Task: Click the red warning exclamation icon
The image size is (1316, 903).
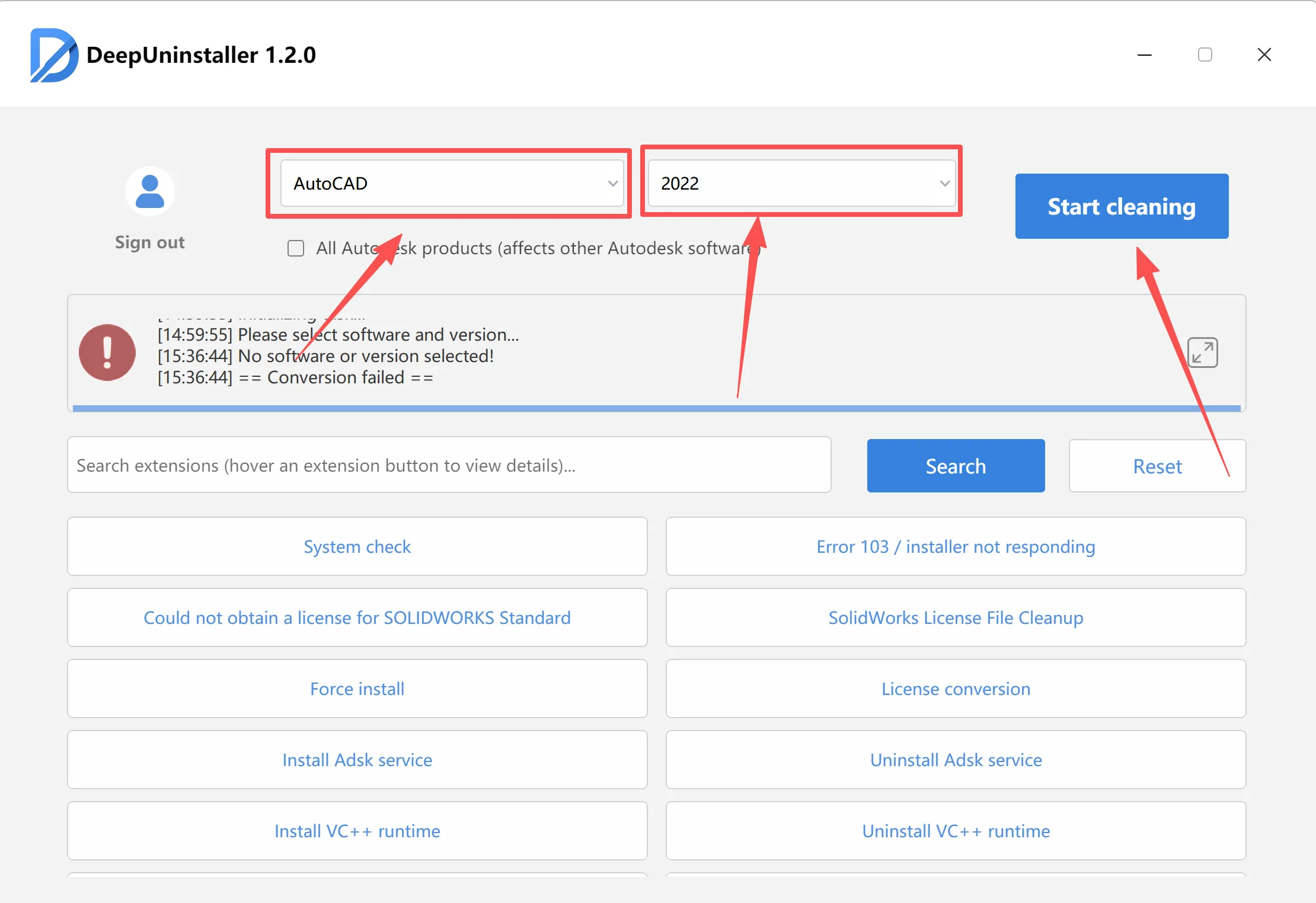Action: tap(107, 353)
